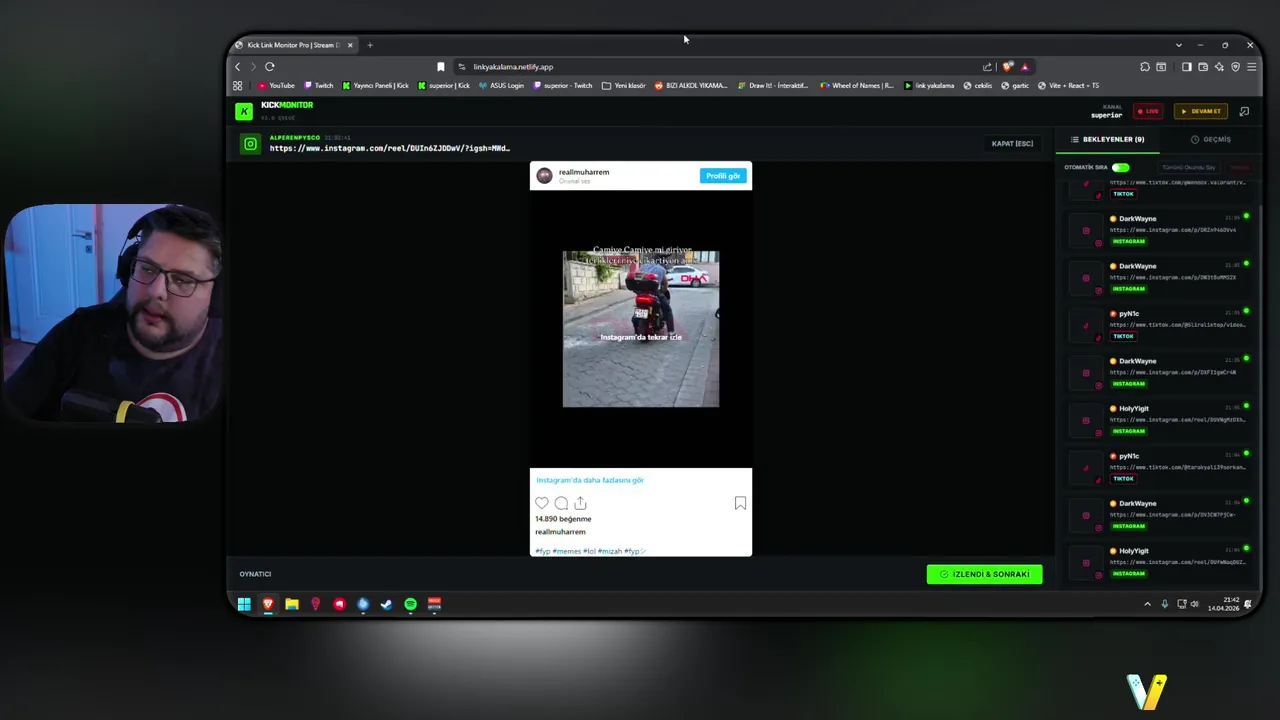Image resolution: width=1280 pixels, height=720 pixels.
Task: Open the Spotify icon in the taskbar
Action: [411, 604]
